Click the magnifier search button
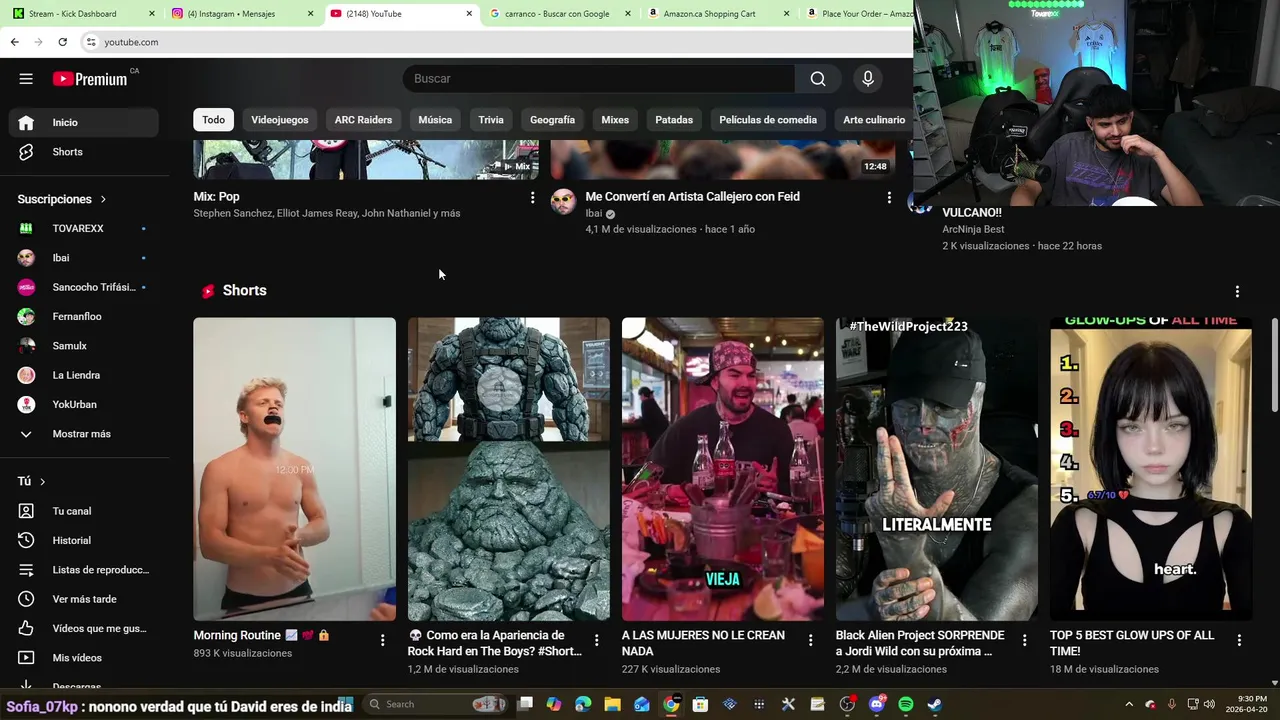Screen dimensions: 1280x720 (x=818, y=79)
